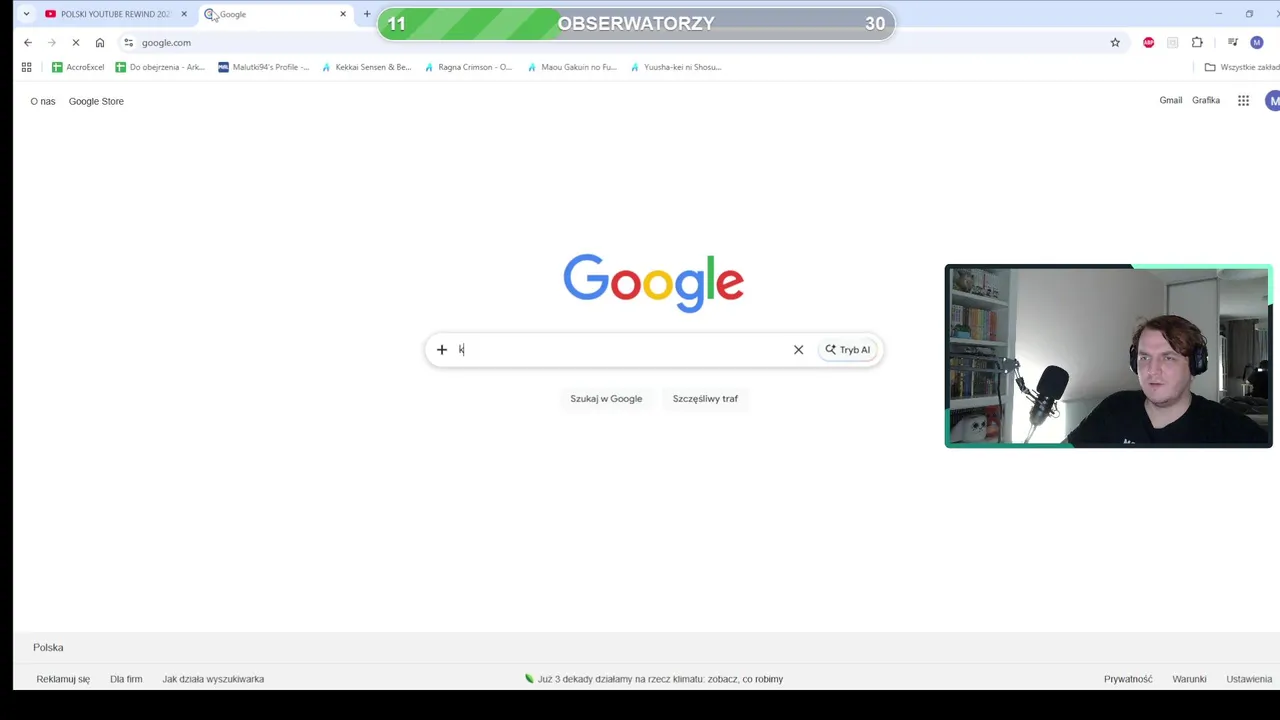This screenshot has width=1280, height=720.
Task: Clear the search box with X
Action: (x=798, y=349)
